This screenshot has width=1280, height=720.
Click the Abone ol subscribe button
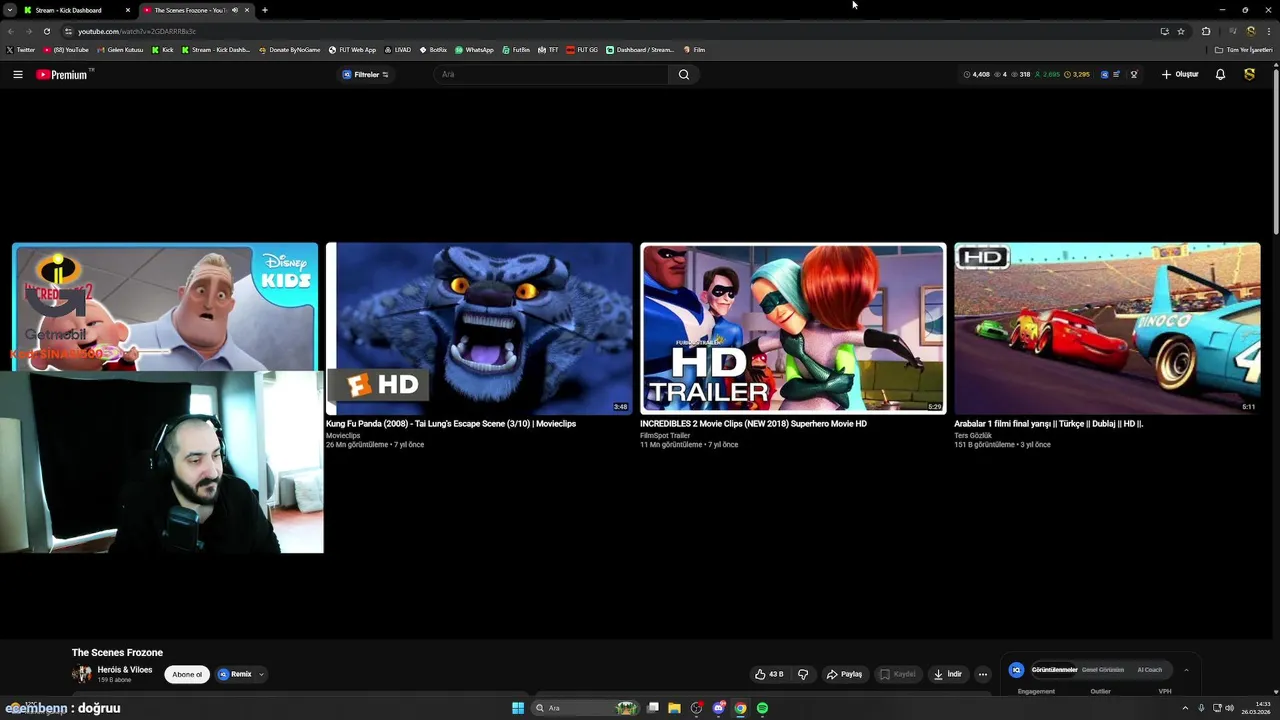point(187,674)
